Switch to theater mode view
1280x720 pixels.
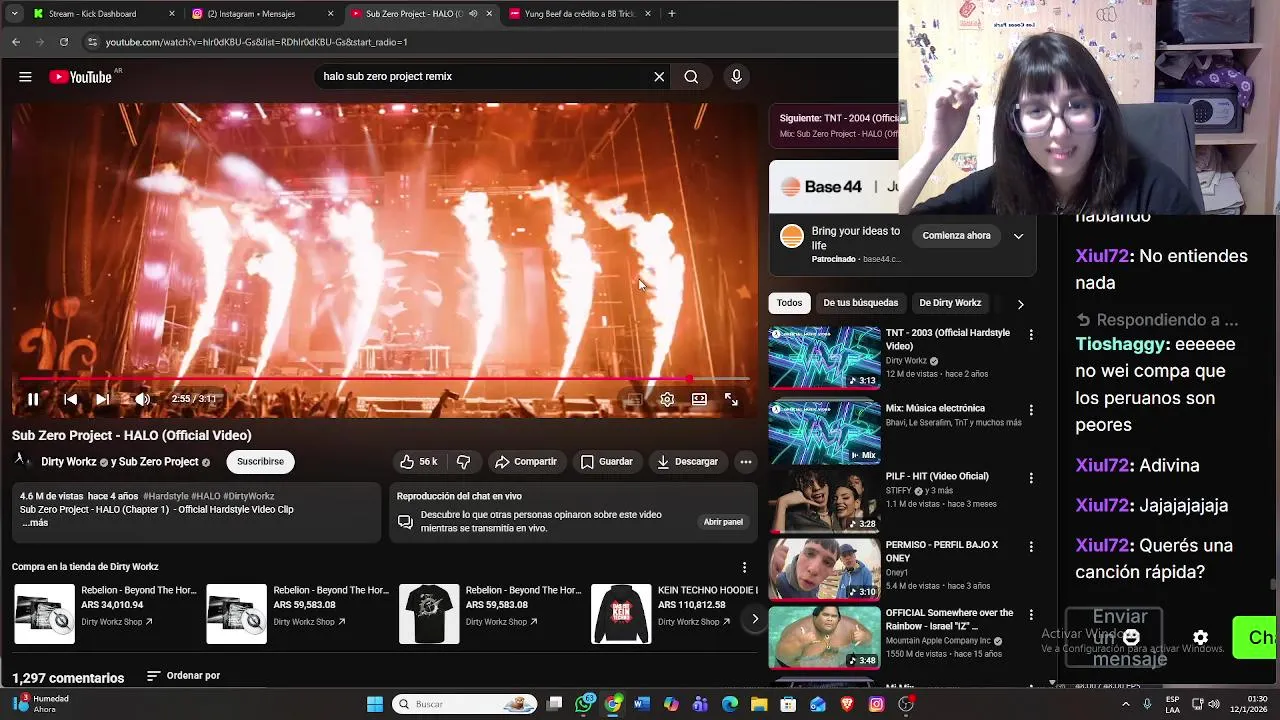[699, 399]
